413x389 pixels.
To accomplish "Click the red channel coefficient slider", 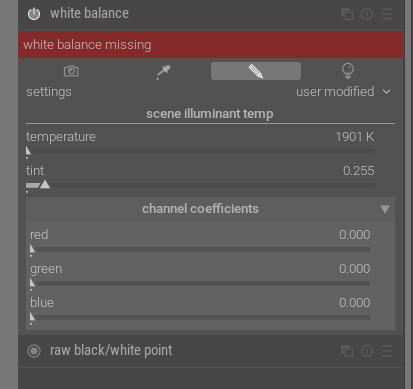I will click(200, 249).
